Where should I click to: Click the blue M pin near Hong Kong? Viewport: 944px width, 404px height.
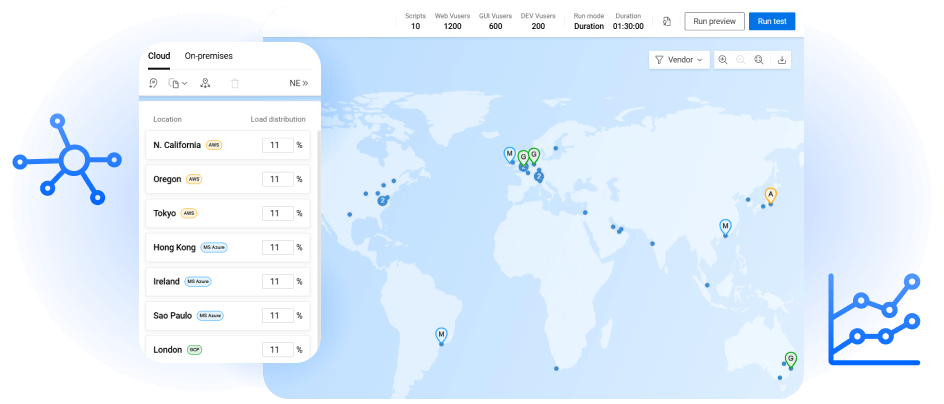pyautogui.click(x=725, y=227)
